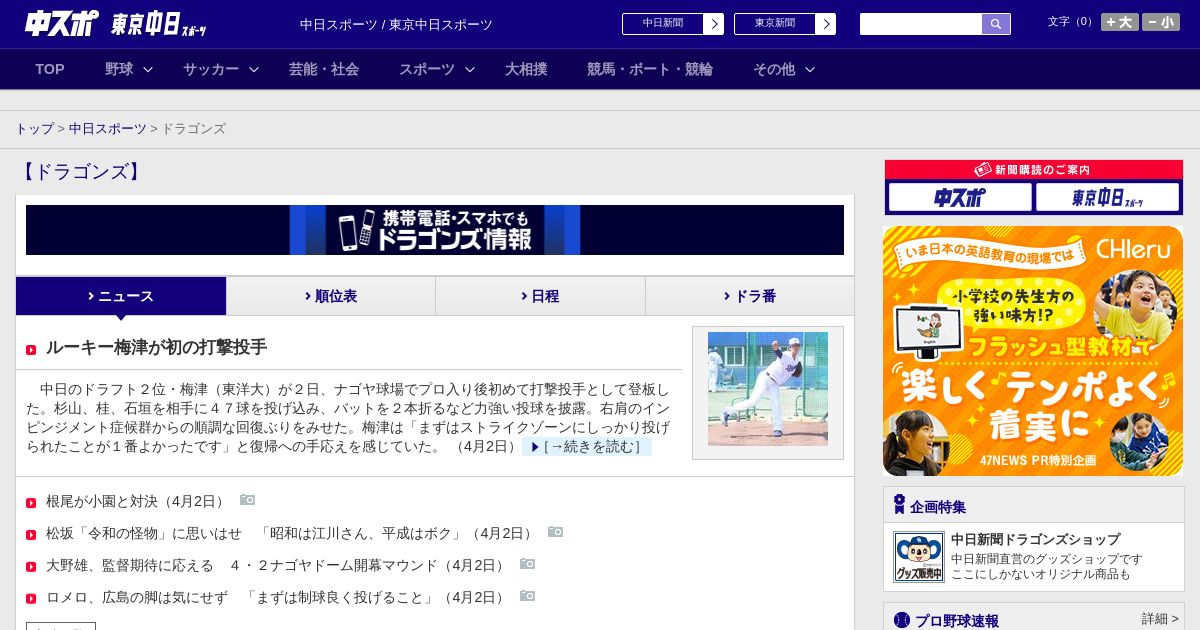Click the search magnifier button
Screen dimensions: 1200x630
pos(996,24)
